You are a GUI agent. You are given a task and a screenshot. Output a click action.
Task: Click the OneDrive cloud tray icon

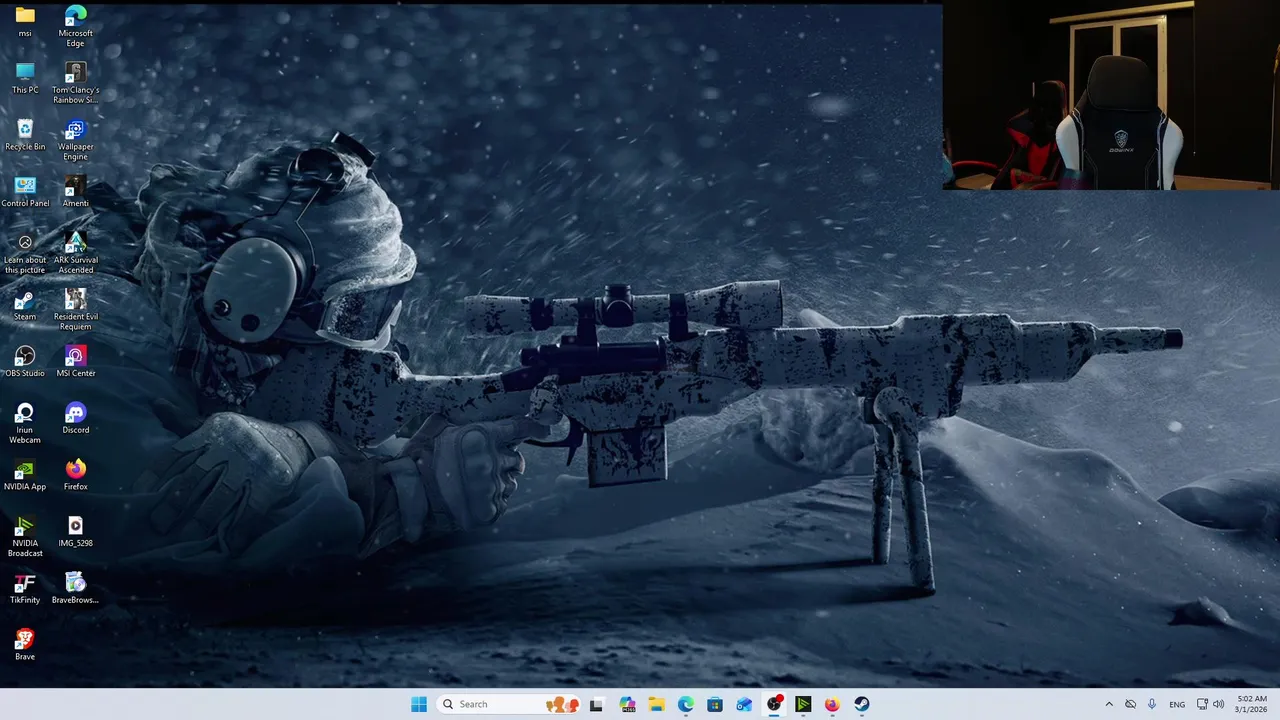click(1131, 704)
